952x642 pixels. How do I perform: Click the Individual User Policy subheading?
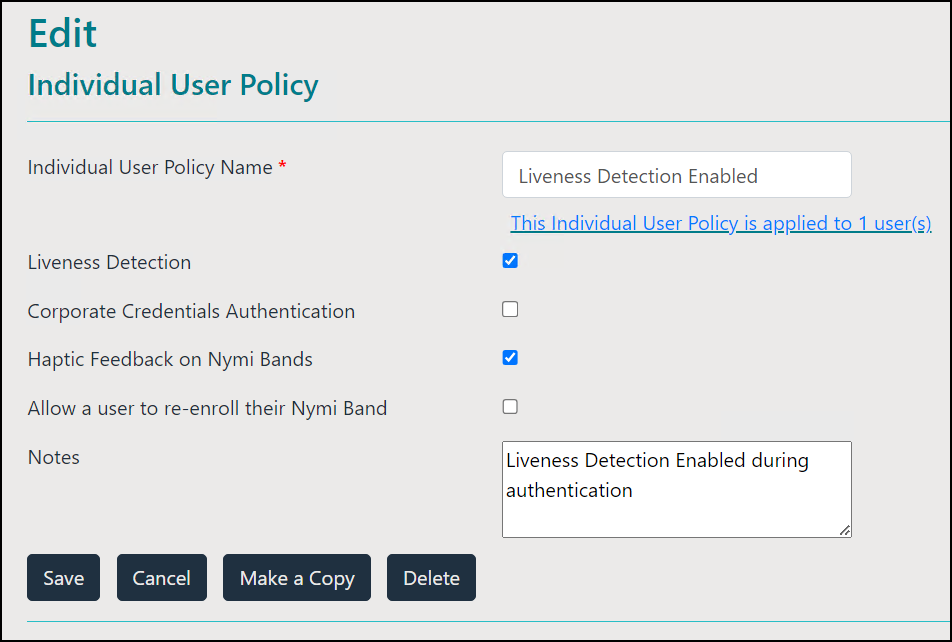pos(173,85)
